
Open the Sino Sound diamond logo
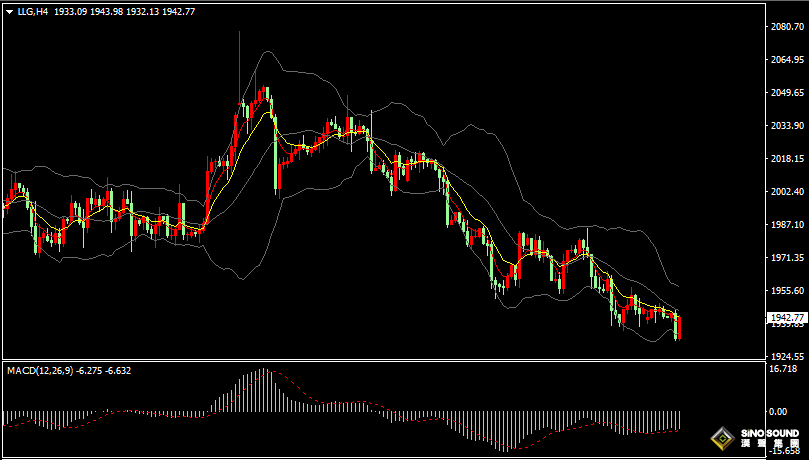click(723, 439)
